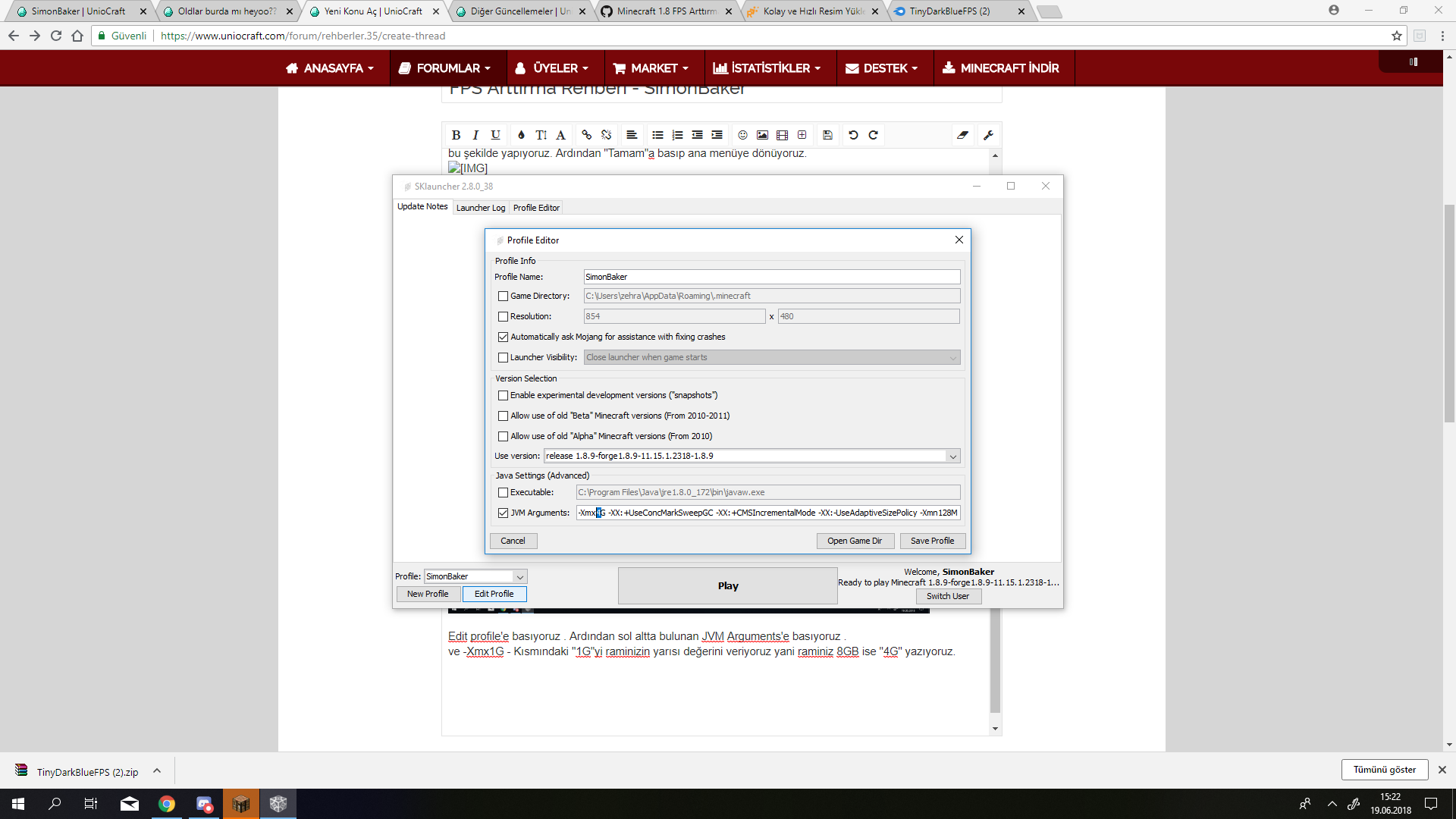Insert an unordered bullet list

tap(657, 135)
